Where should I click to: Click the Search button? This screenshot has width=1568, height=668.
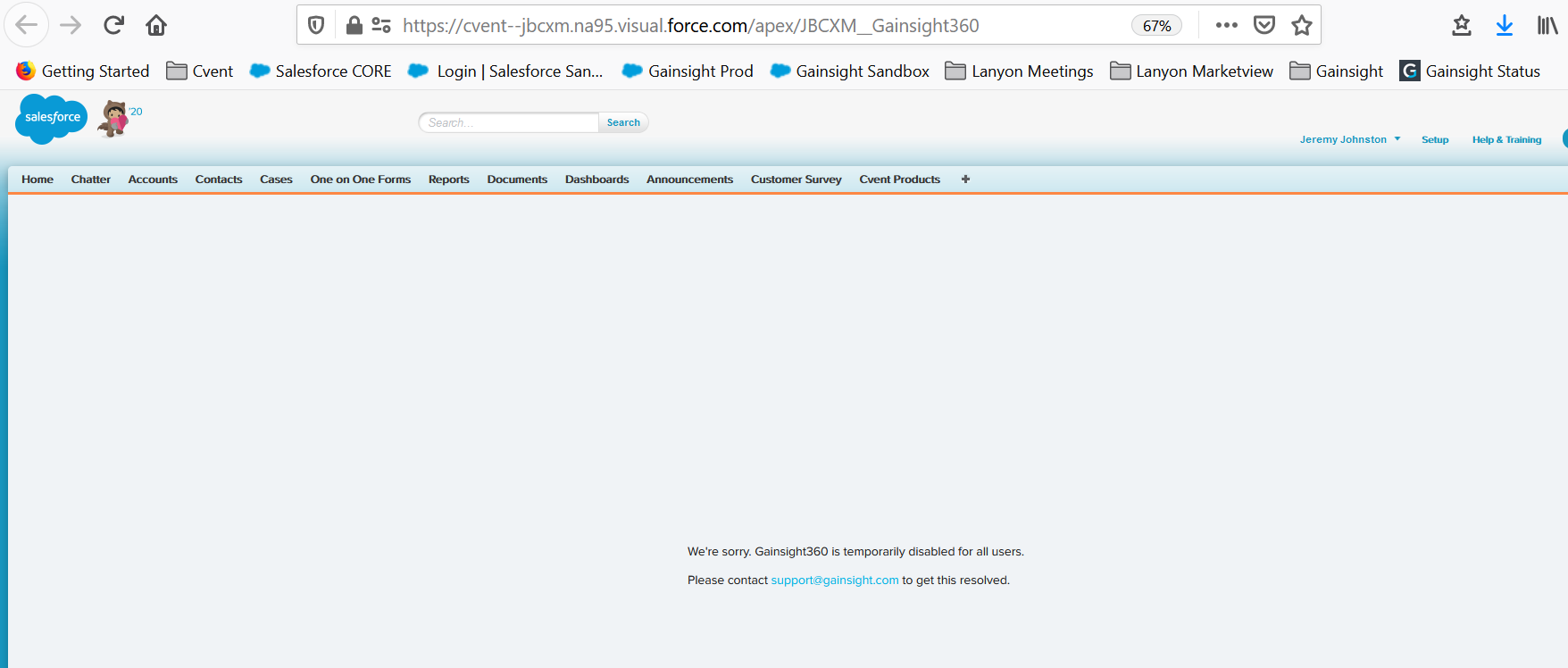[623, 122]
